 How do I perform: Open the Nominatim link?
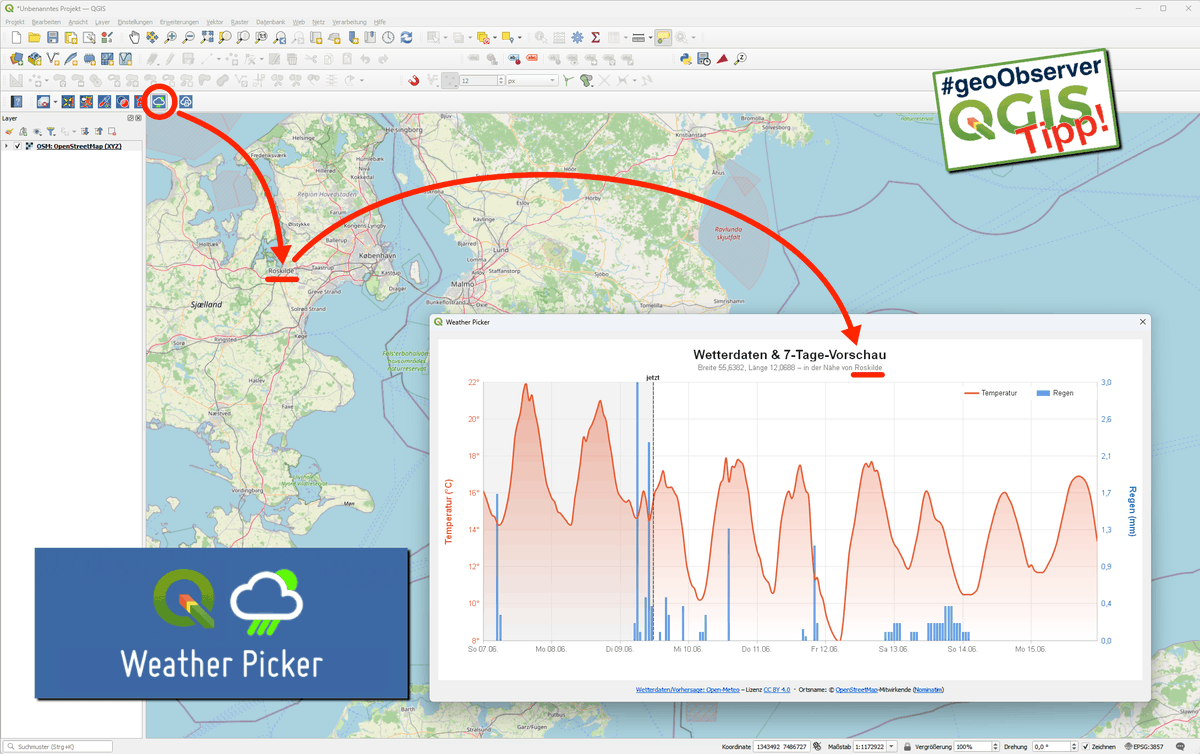(x=928, y=690)
